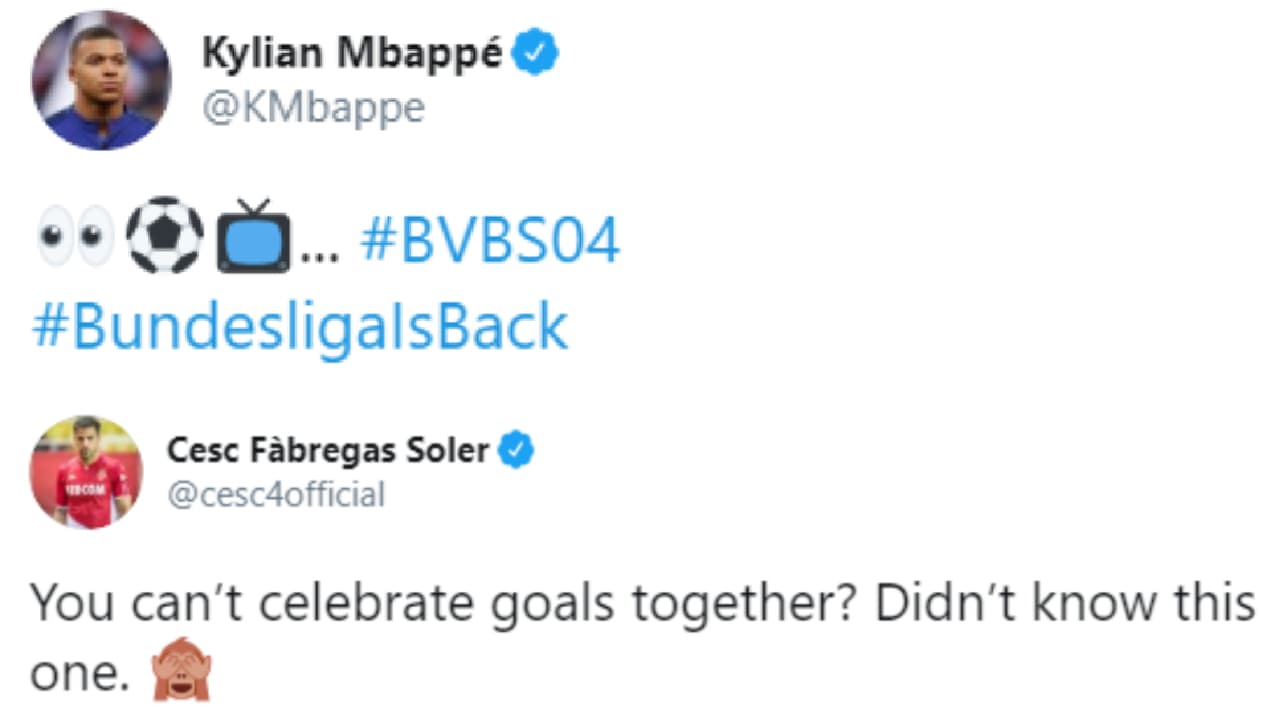Click Kylian Mbappé's profile picture
Screen dimensions: 1280x720
click(x=101, y=81)
